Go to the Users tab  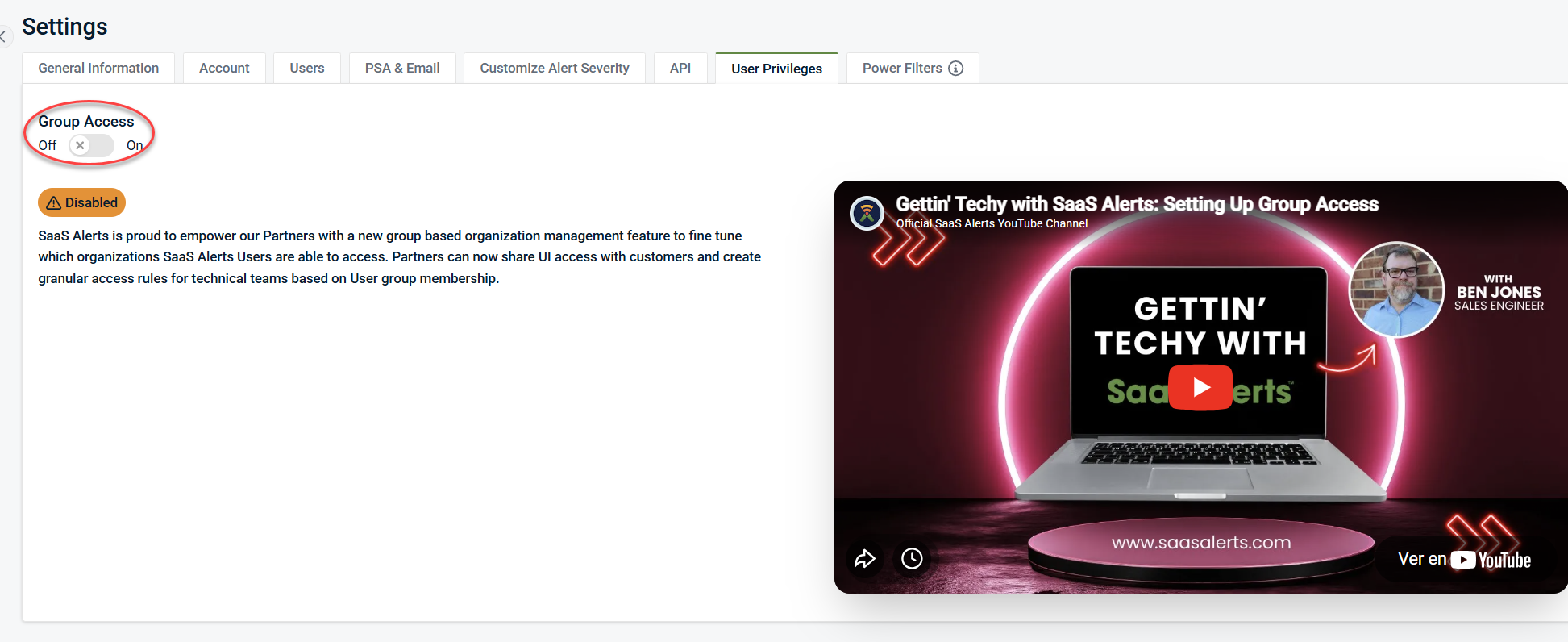[x=307, y=69]
